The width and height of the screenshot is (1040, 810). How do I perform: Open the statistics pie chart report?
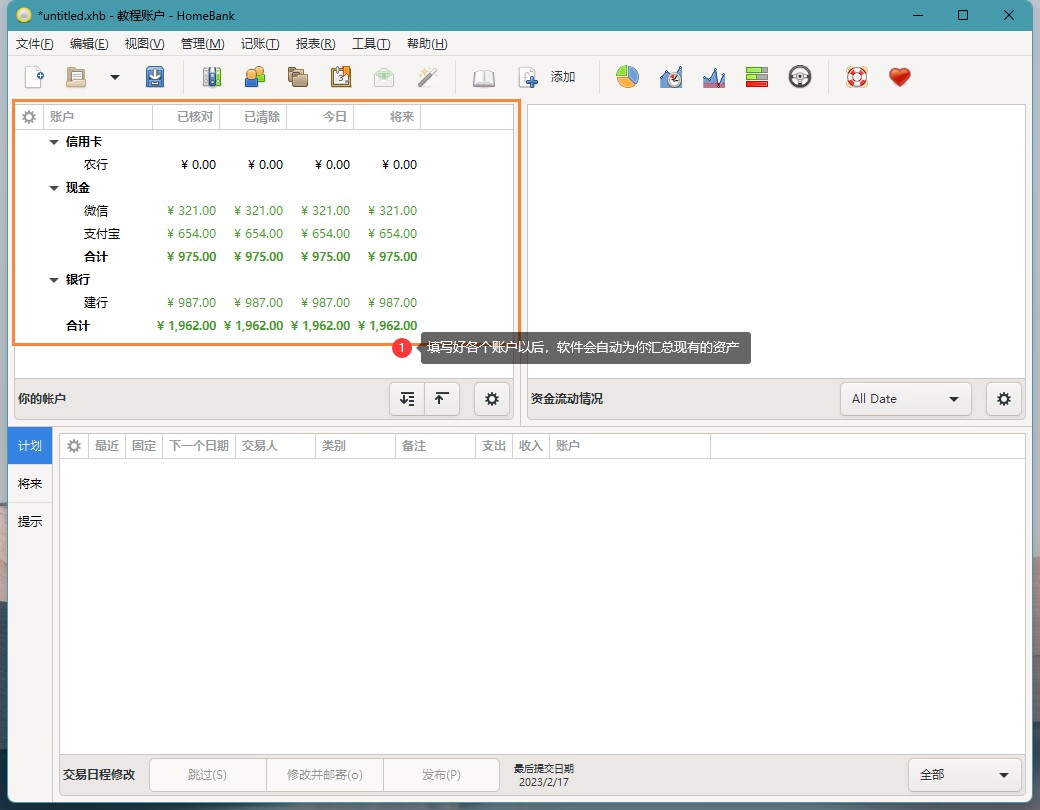click(x=627, y=77)
